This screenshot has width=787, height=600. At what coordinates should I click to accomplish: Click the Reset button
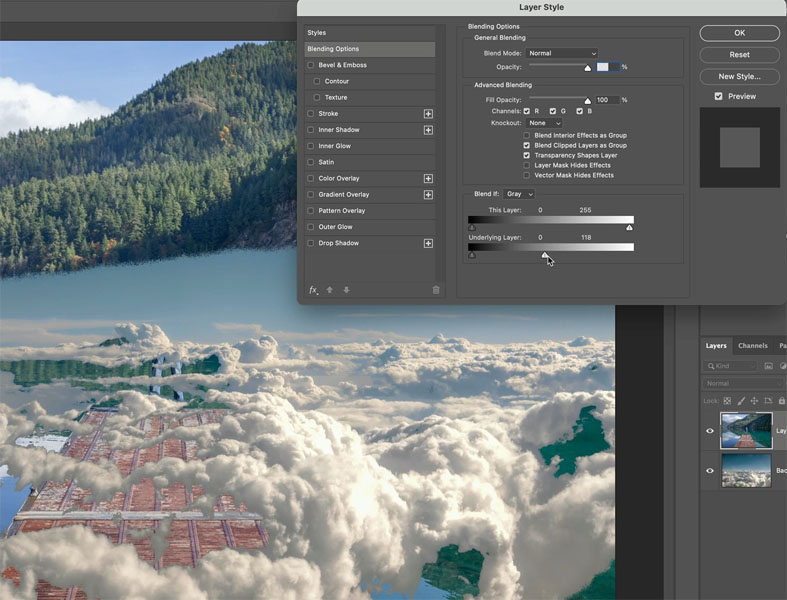(x=739, y=55)
